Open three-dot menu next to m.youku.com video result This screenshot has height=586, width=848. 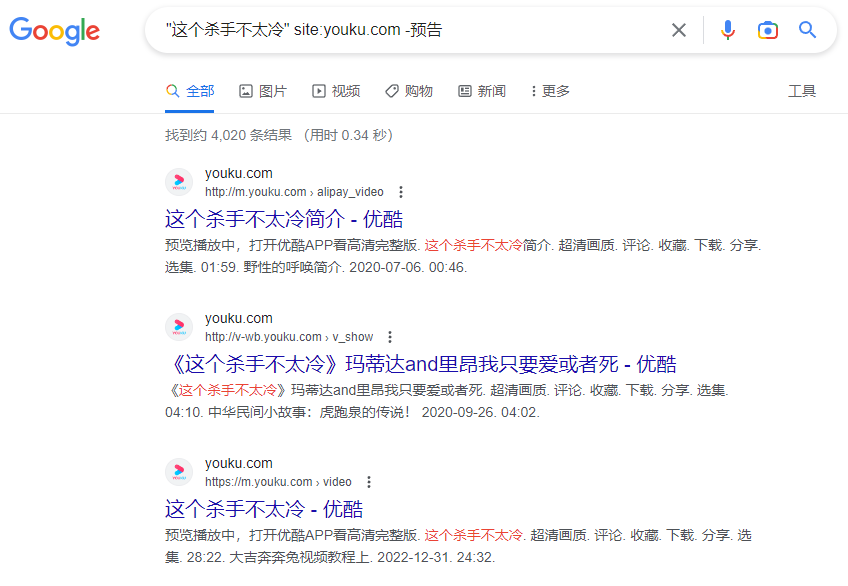[369, 482]
